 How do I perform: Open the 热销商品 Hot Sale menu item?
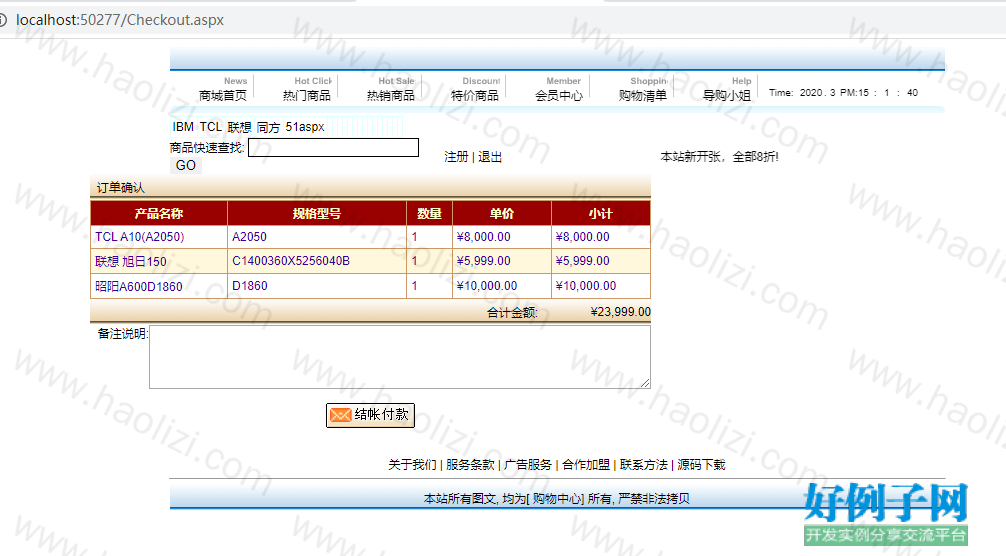click(391, 89)
